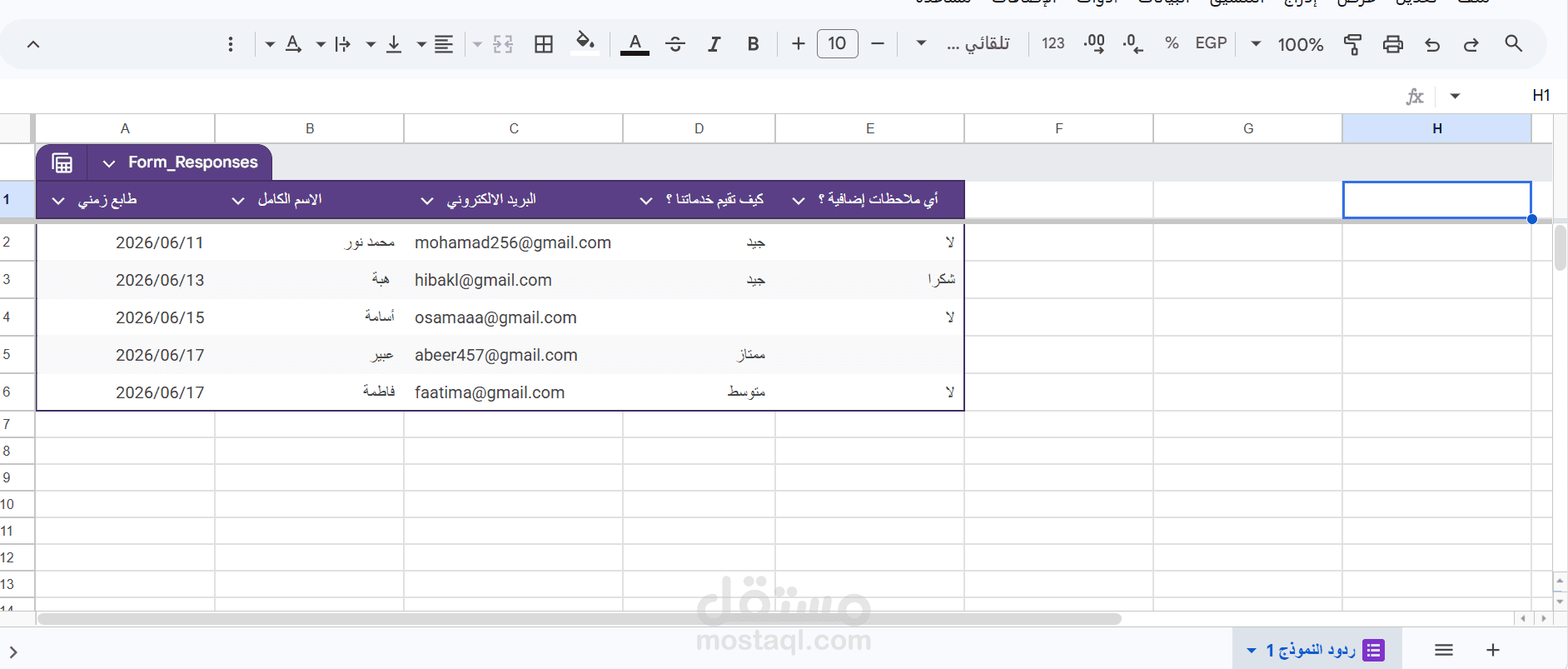
Task: Click the date cell 2026/06/15
Action: (126, 317)
